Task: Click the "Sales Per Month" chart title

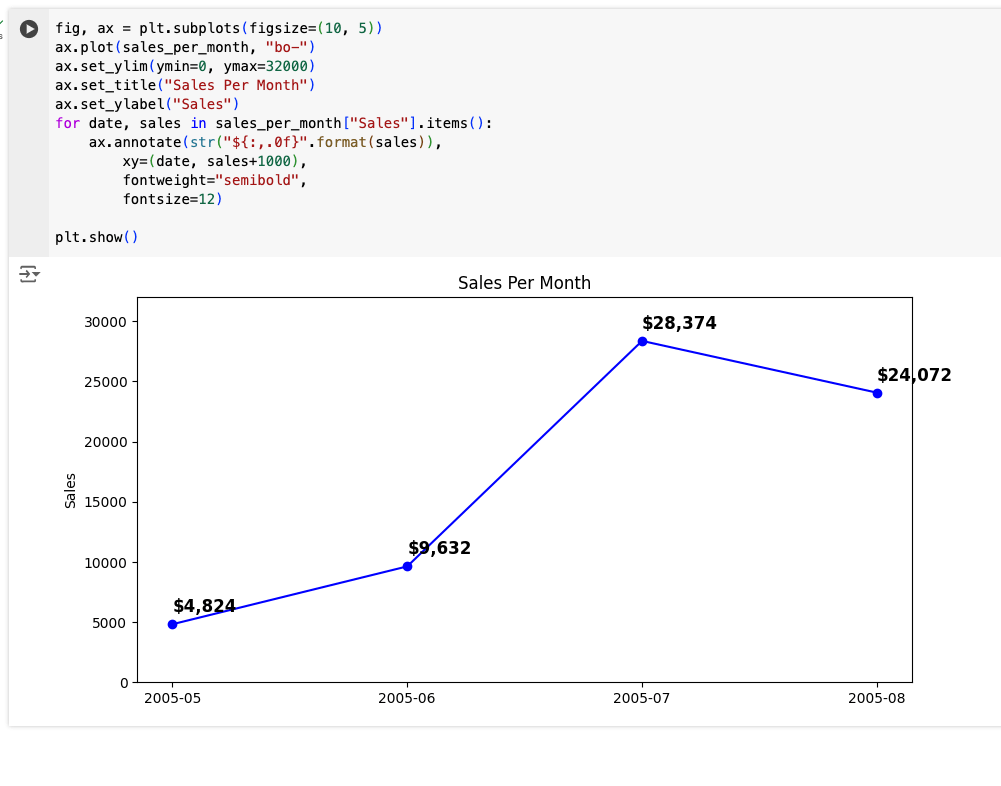Action: [524, 283]
